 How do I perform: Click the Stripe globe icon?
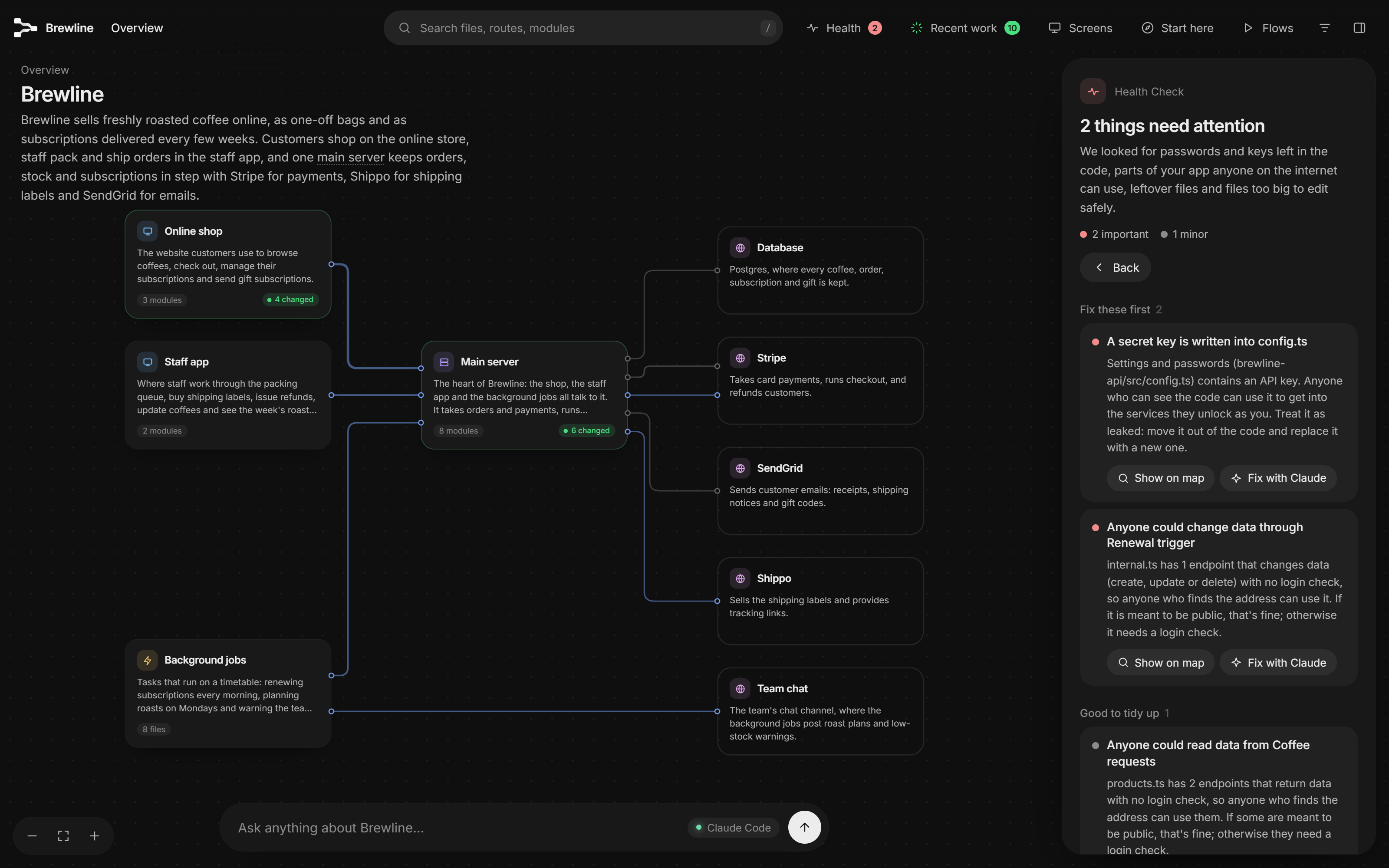(740, 358)
